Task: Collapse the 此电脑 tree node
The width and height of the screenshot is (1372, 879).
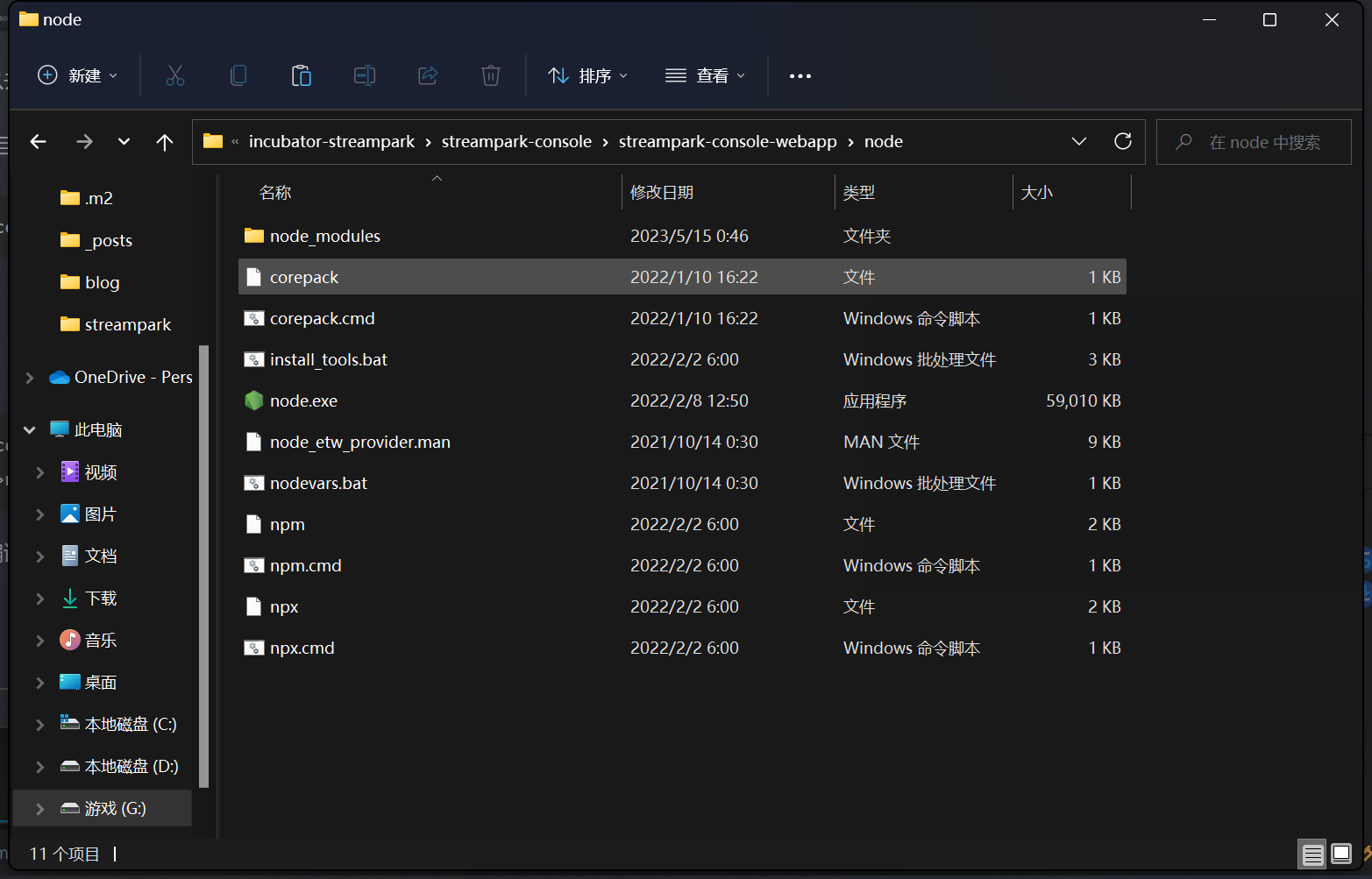Action: click(x=30, y=430)
